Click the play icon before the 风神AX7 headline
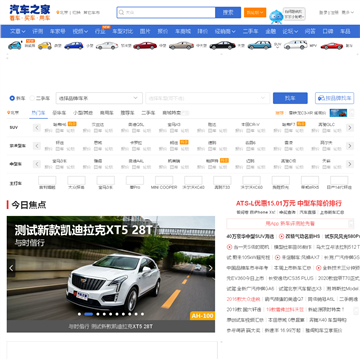 (x=277, y=257)
